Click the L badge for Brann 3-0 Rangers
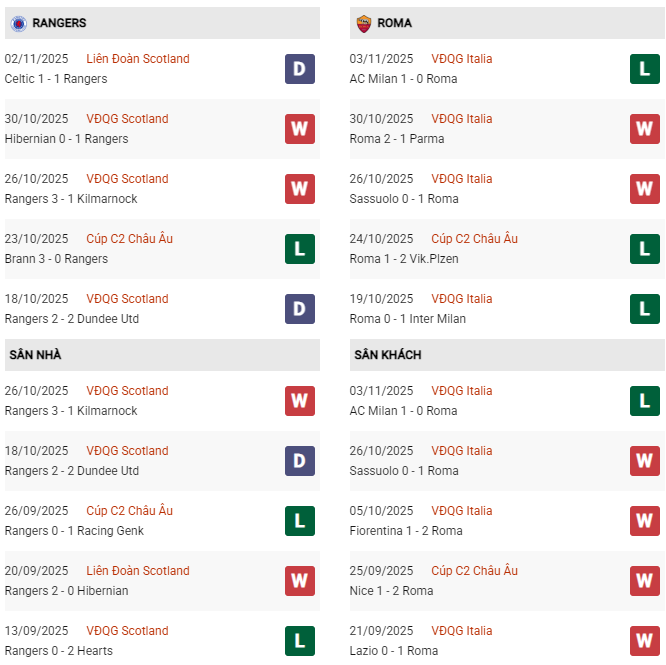Image resolution: width=666 pixels, height=665 pixels. click(x=299, y=249)
